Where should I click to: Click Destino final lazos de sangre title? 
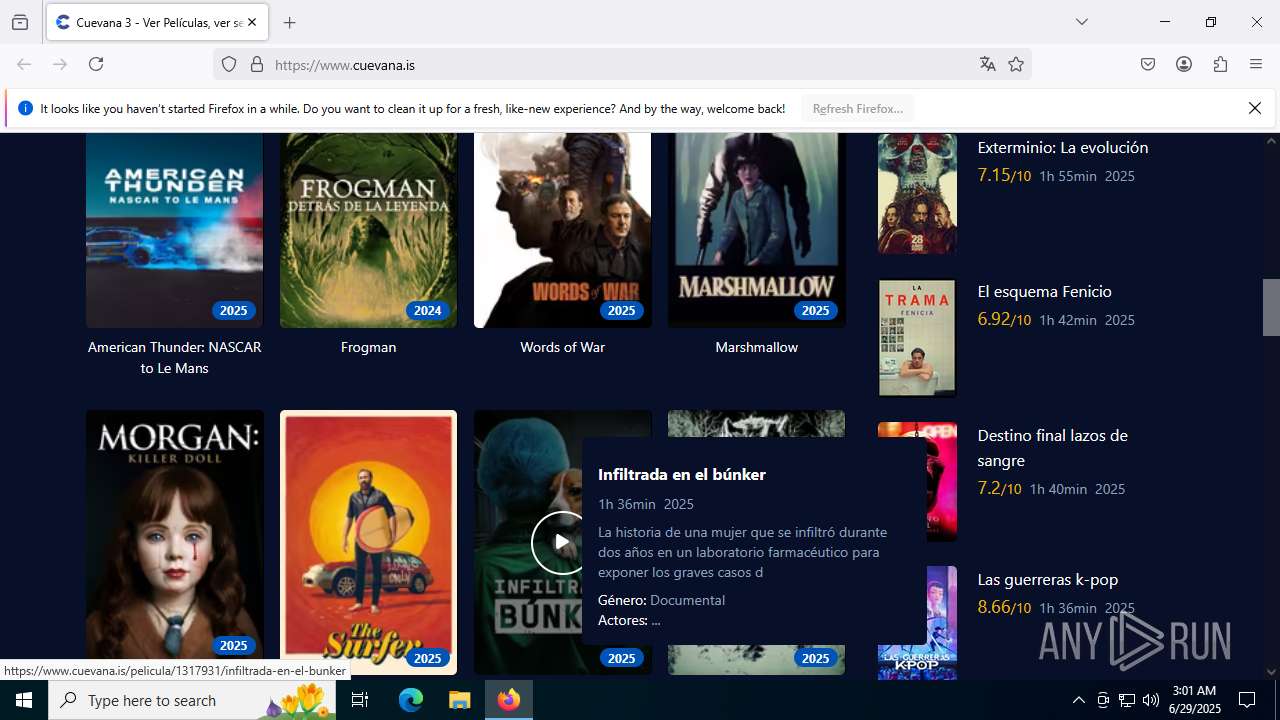(1052, 448)
